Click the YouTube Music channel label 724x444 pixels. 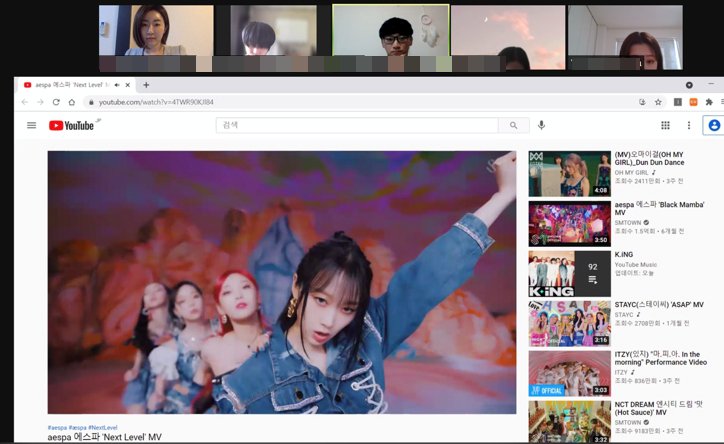635,264
